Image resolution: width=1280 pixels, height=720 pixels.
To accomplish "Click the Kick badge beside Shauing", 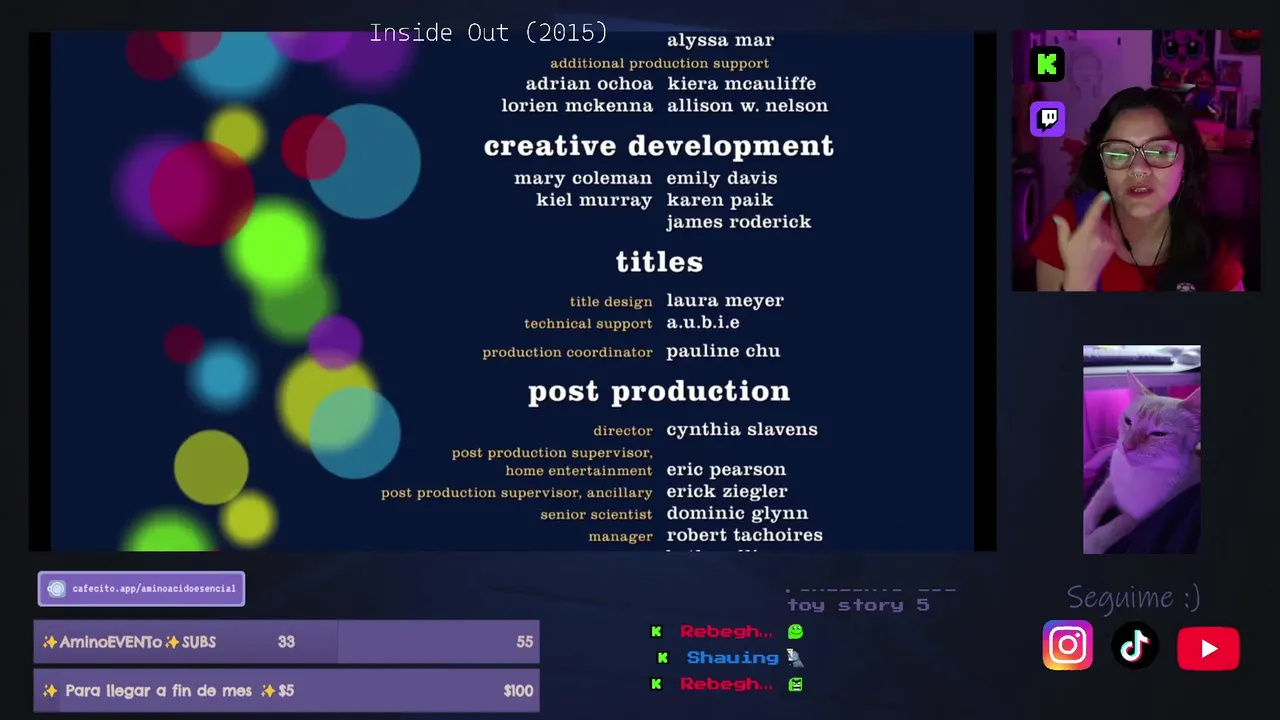I will coord(662,658).
